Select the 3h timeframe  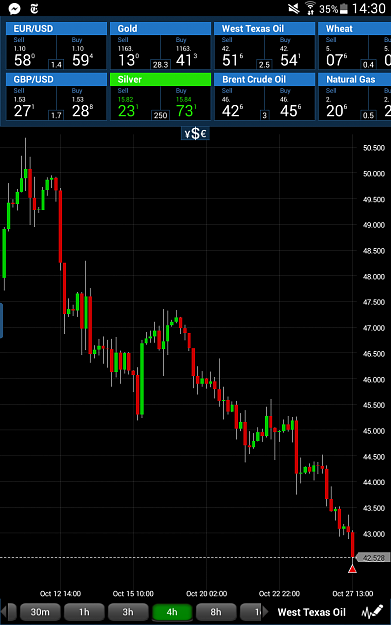(x=128, y=612)
